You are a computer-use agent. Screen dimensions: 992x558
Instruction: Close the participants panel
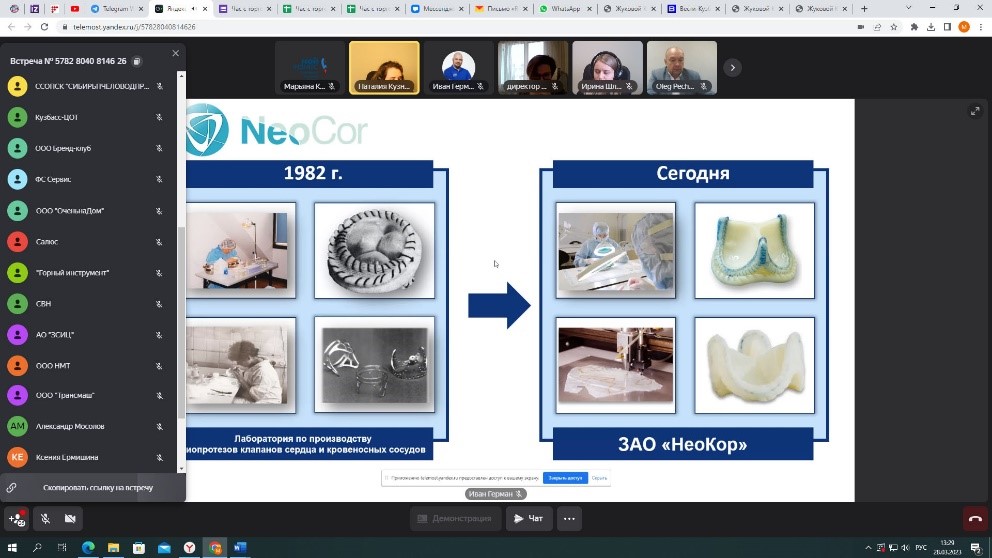tap(176, 54)
